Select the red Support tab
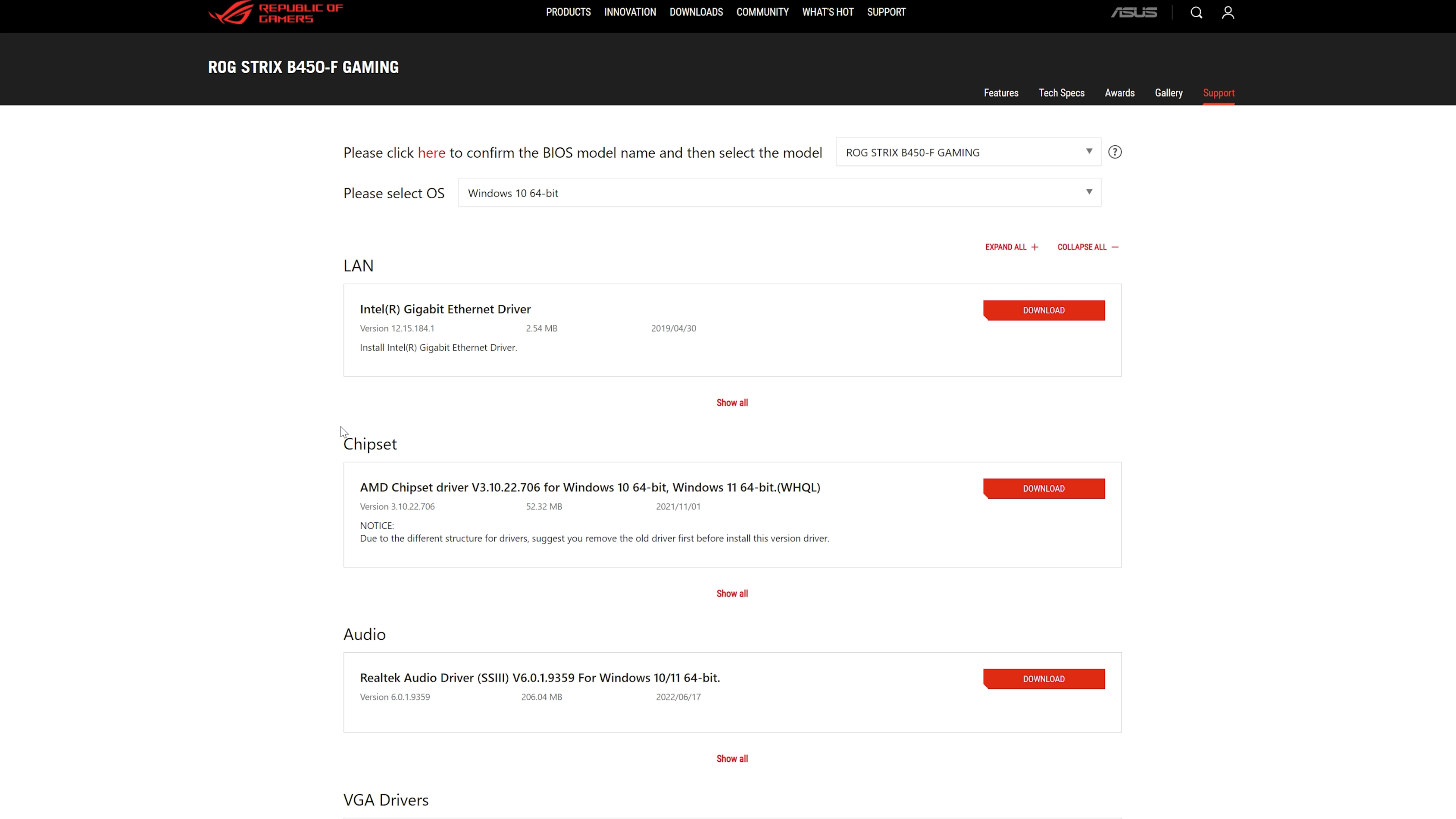Screen dimensions: 1456x819 tap(1218, 93)
